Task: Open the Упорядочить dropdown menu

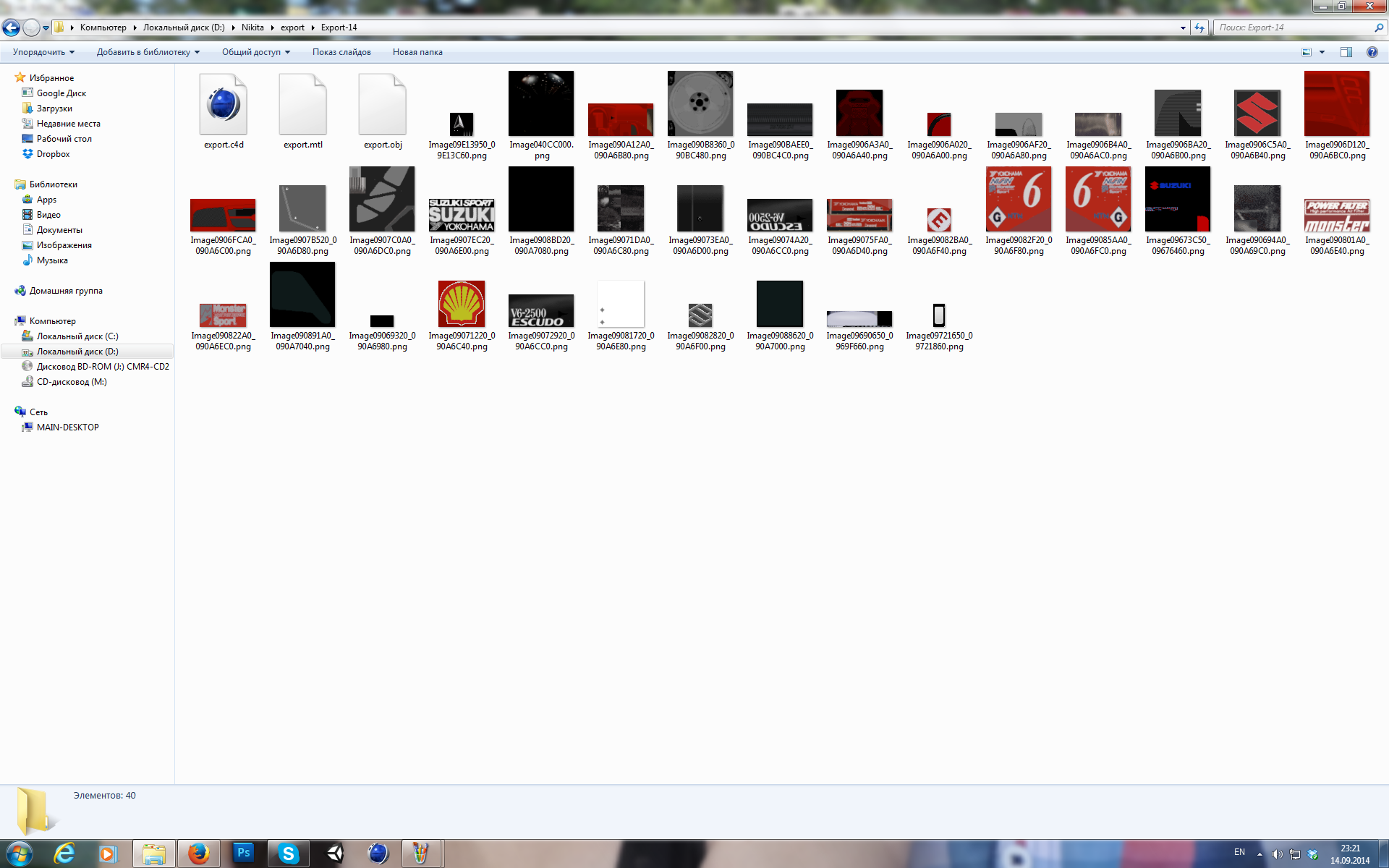Action: [x=43, y=52]
